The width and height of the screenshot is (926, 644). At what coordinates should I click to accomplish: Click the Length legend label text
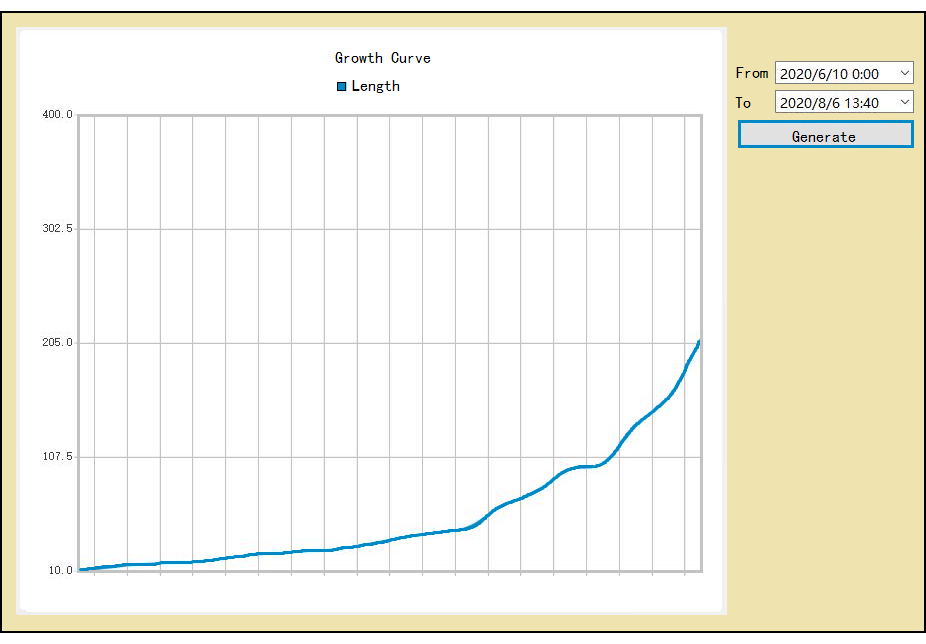(x=376, y=87)
